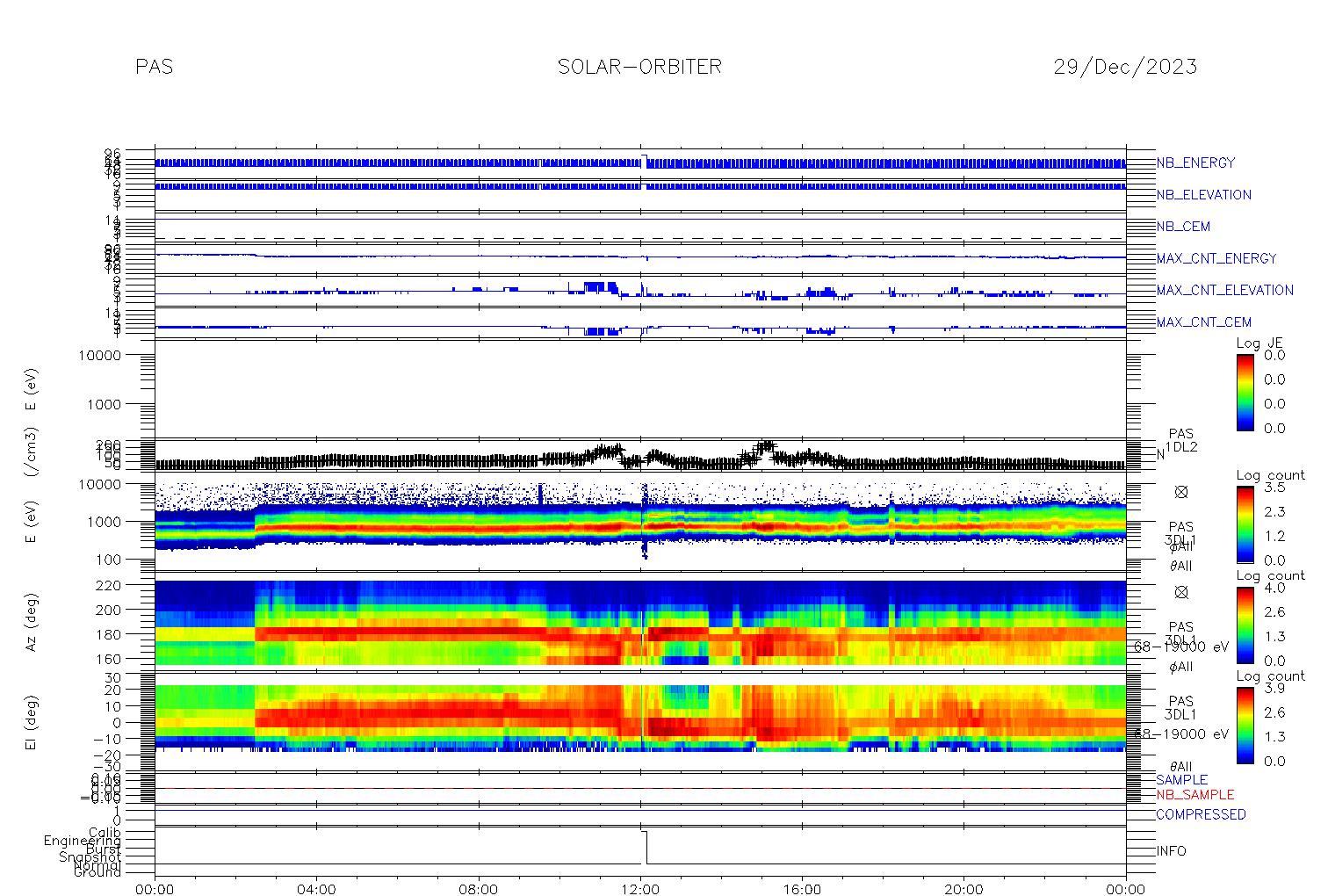Click the 16:00 time tick label
Screen dimensions: 1328x896
(x=802, y=889)
